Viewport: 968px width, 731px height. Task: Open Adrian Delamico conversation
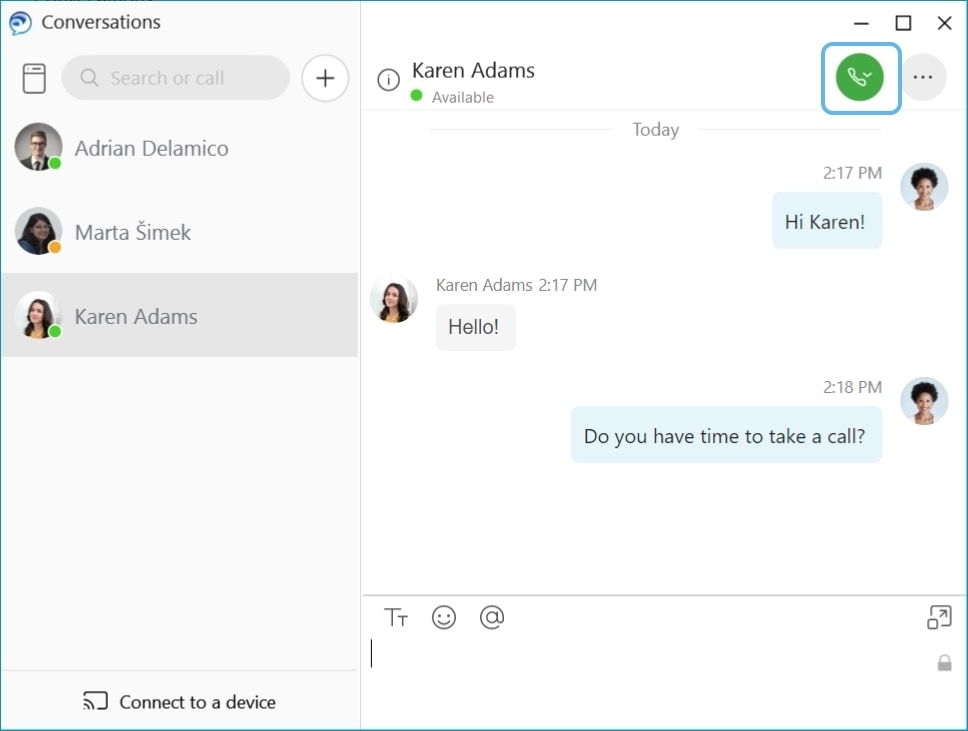[180, 148]
